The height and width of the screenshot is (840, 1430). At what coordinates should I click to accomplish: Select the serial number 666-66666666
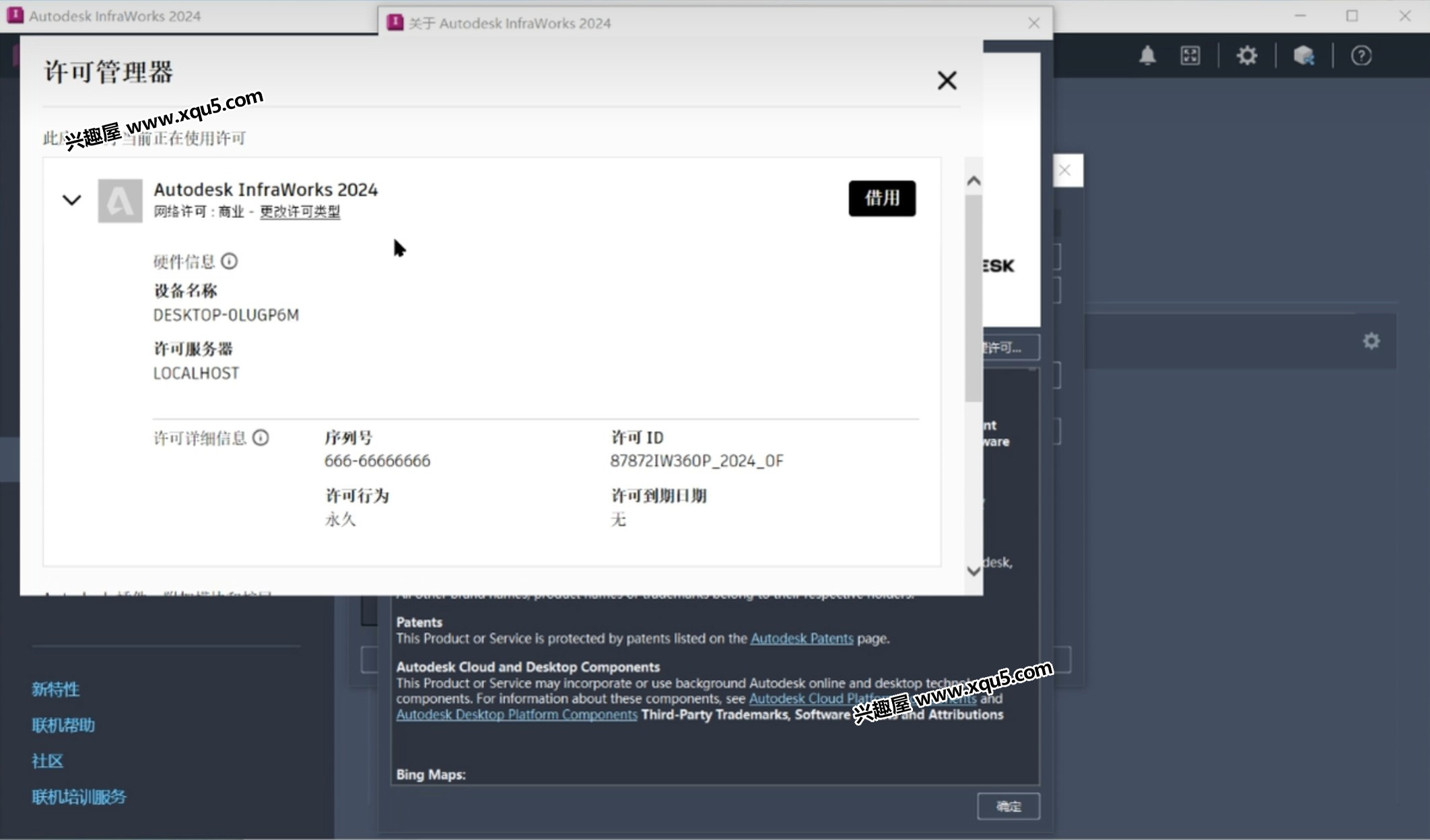[x=377, y=461]
